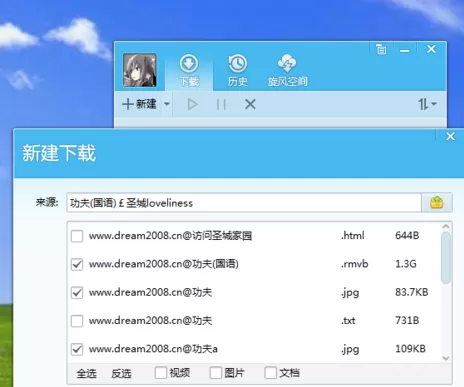This screenshot has width=464, height=387.
Task: Click the 来源 source input field
Action: point(244,203)
